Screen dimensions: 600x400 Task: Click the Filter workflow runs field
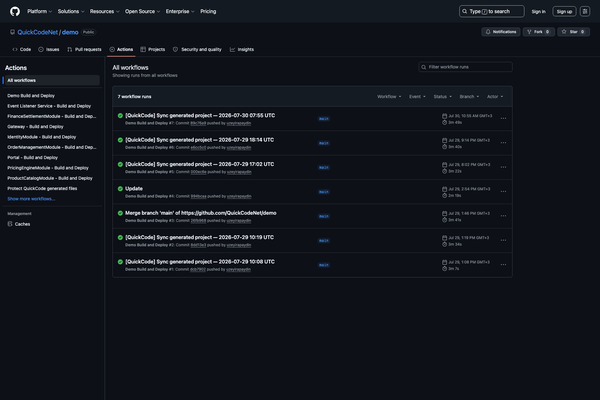click(465, 67)
